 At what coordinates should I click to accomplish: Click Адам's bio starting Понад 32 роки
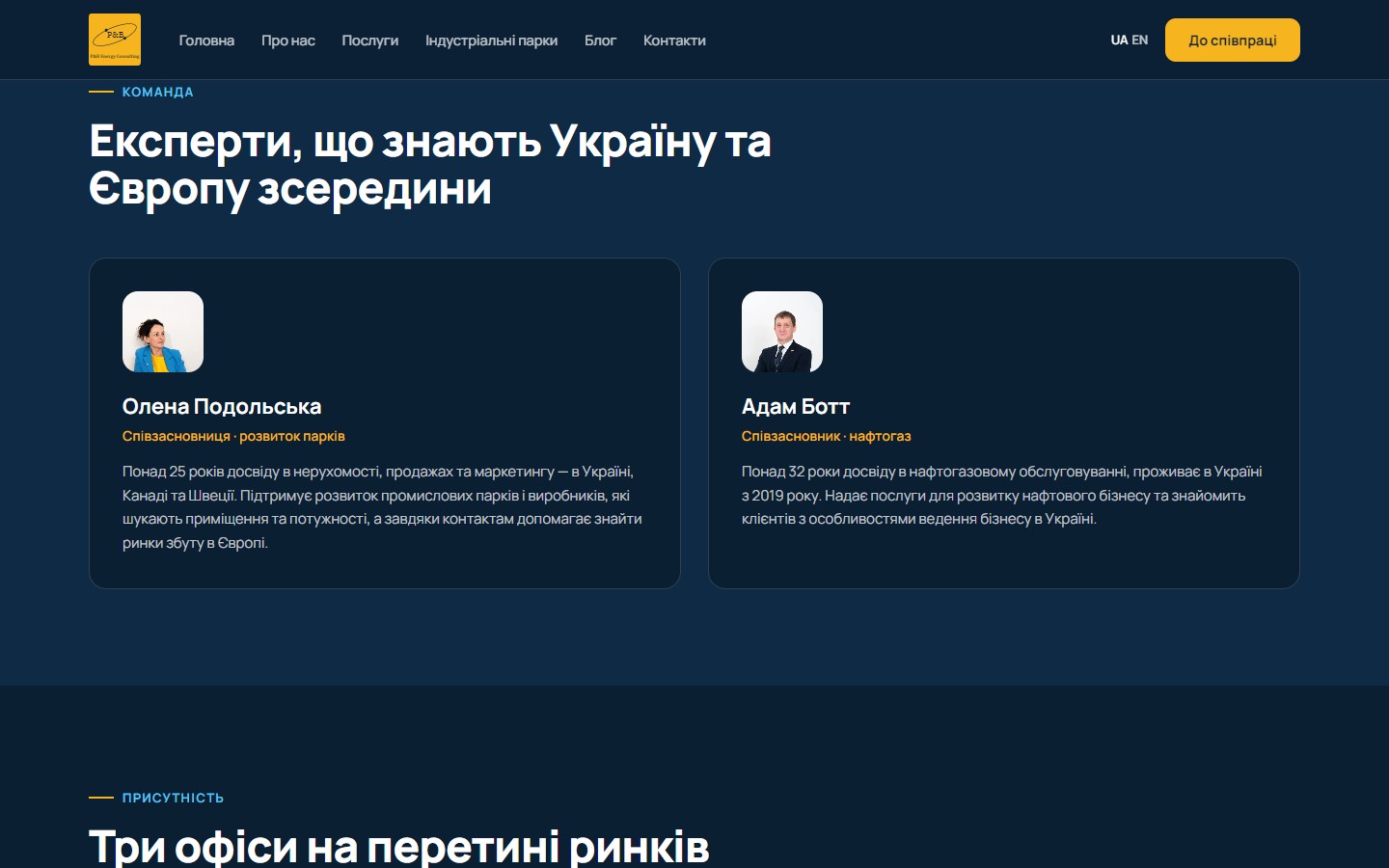coord(1003,495)
